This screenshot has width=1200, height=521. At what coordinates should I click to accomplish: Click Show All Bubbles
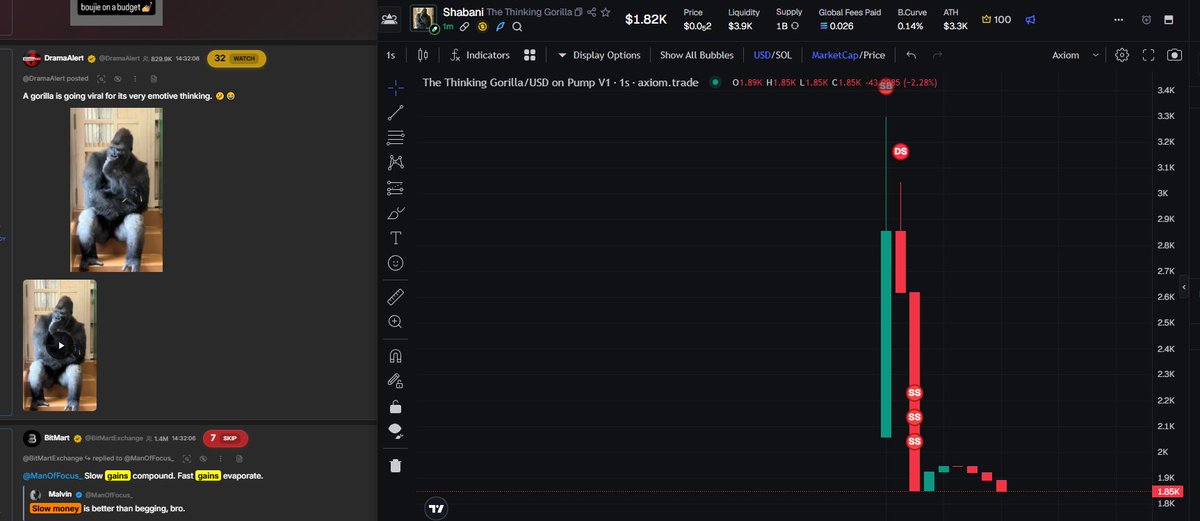pyautogui.click(x=696, y=55)
